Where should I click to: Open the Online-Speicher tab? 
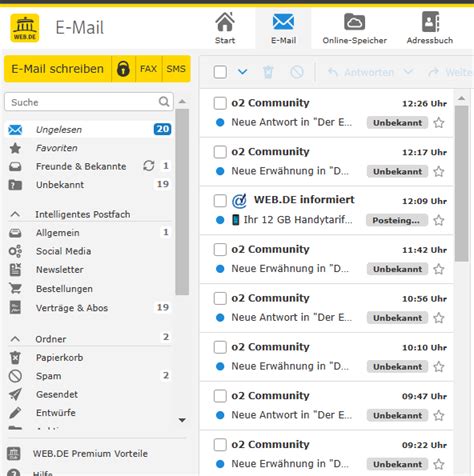point(354,28)
